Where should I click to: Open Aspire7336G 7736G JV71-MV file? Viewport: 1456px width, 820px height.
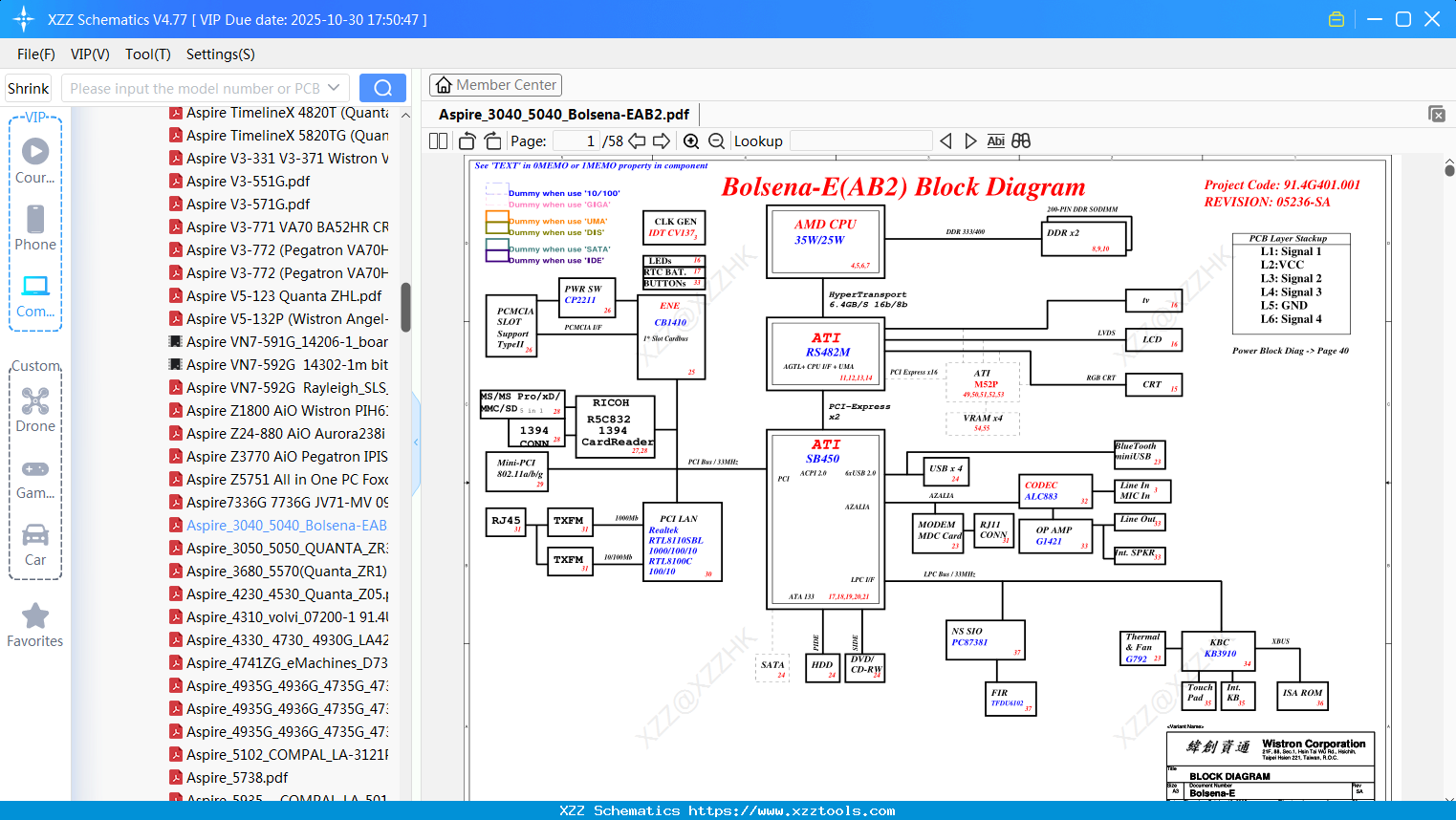point(279,503)
